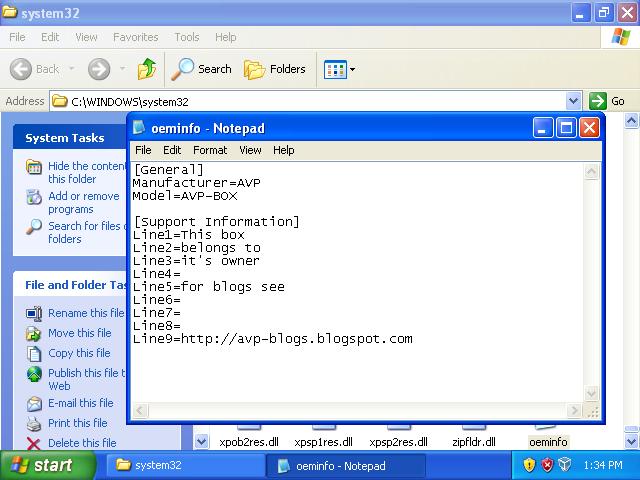640x480 pixels.
Task: Click the yellow security shield tray icon
Action: (x=529, y=464)
